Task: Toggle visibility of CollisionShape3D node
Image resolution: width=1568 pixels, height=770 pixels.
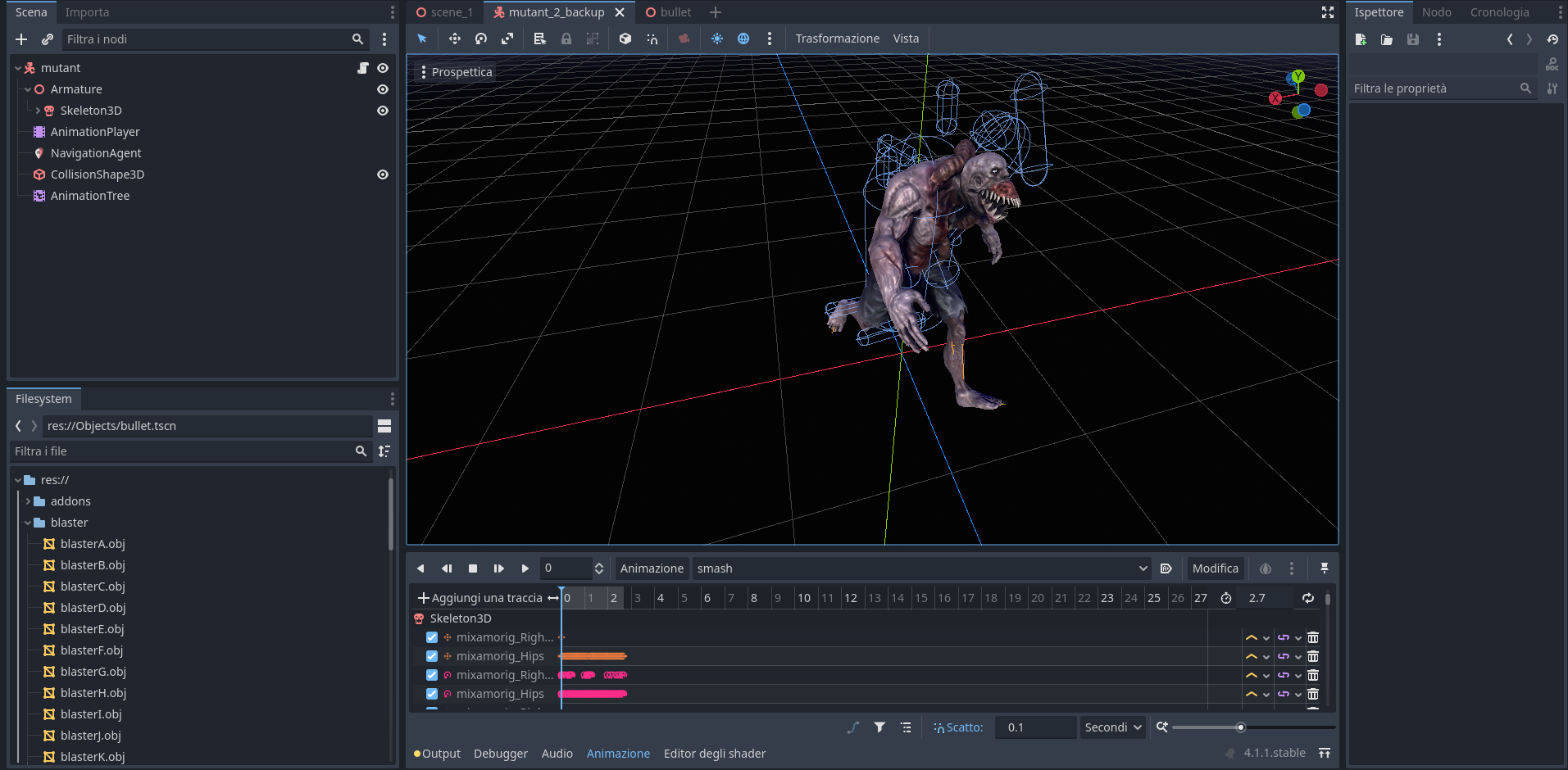Action: tap(382, 174)
